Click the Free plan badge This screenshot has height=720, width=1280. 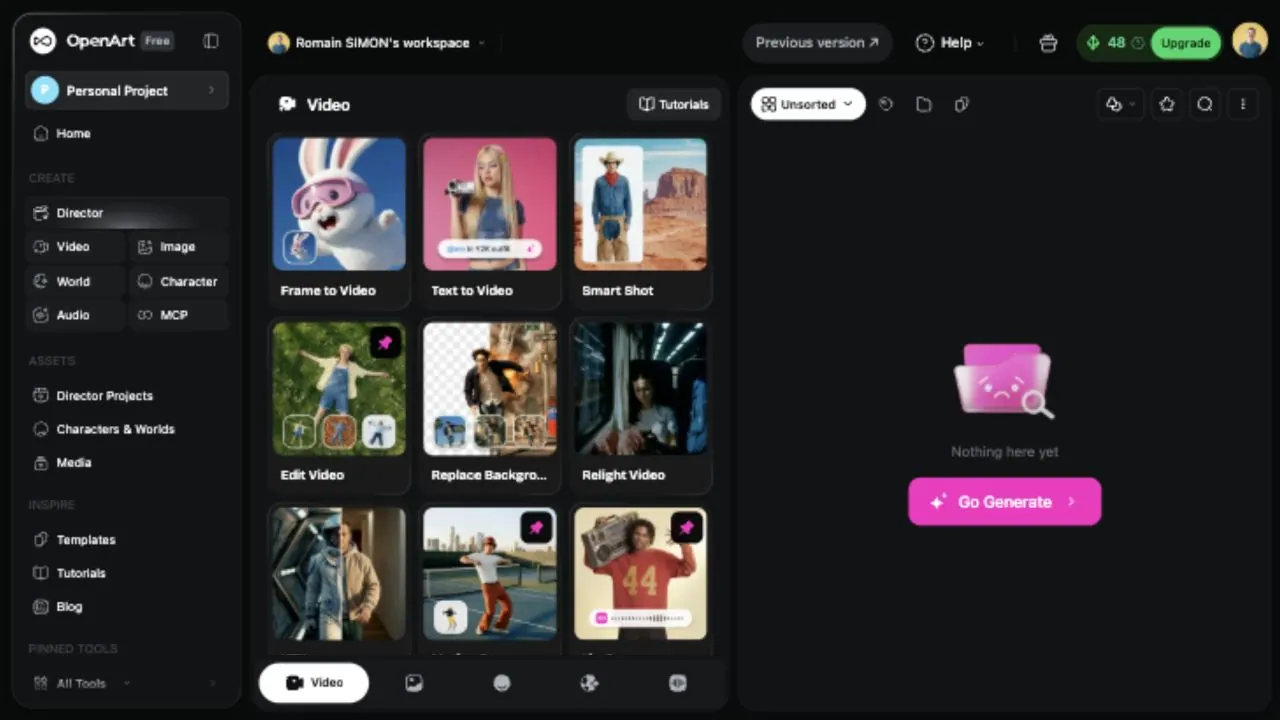pyautogui.click(x=157, y=41)
